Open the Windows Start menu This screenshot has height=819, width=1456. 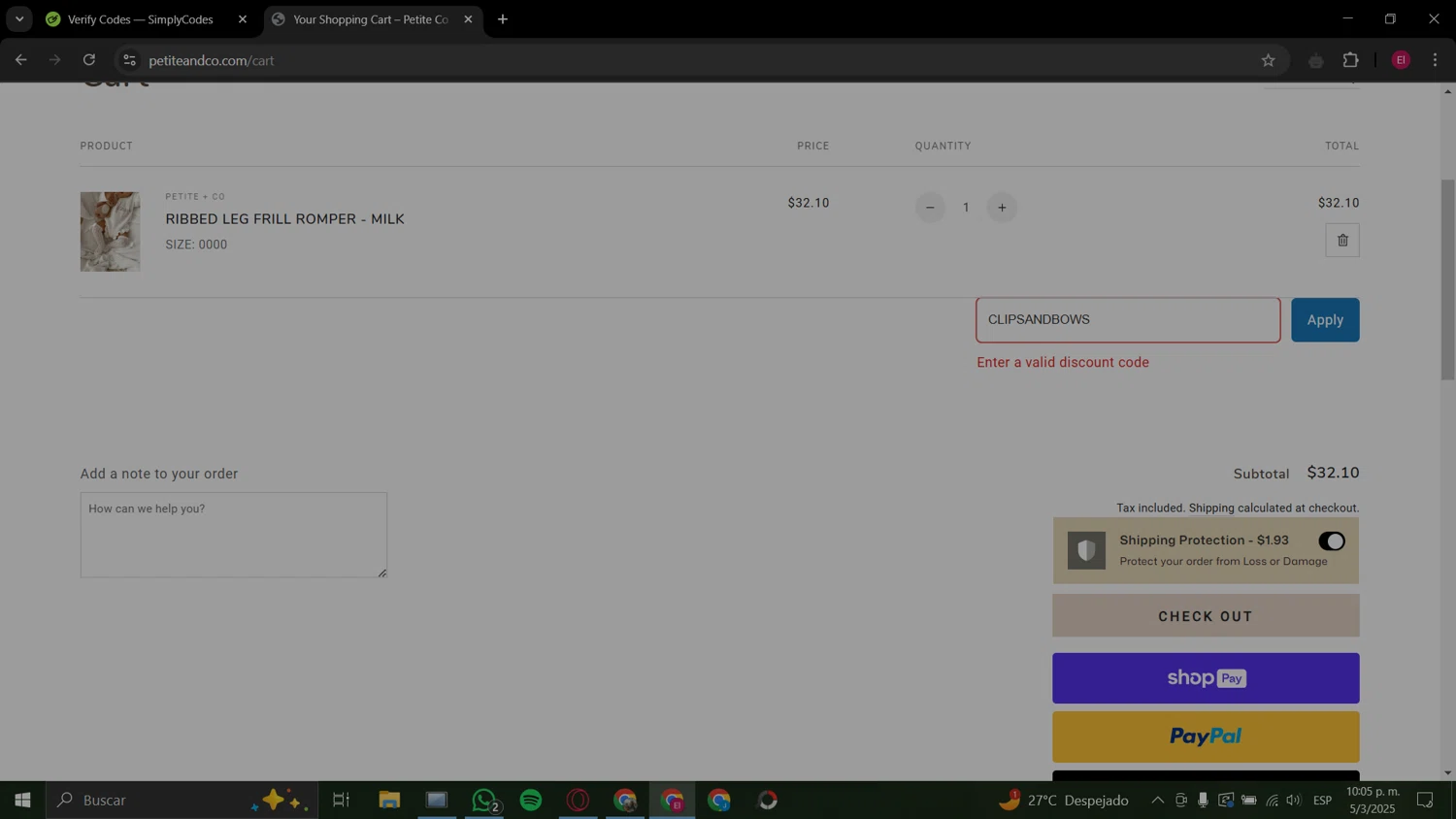tap(22, 801)
